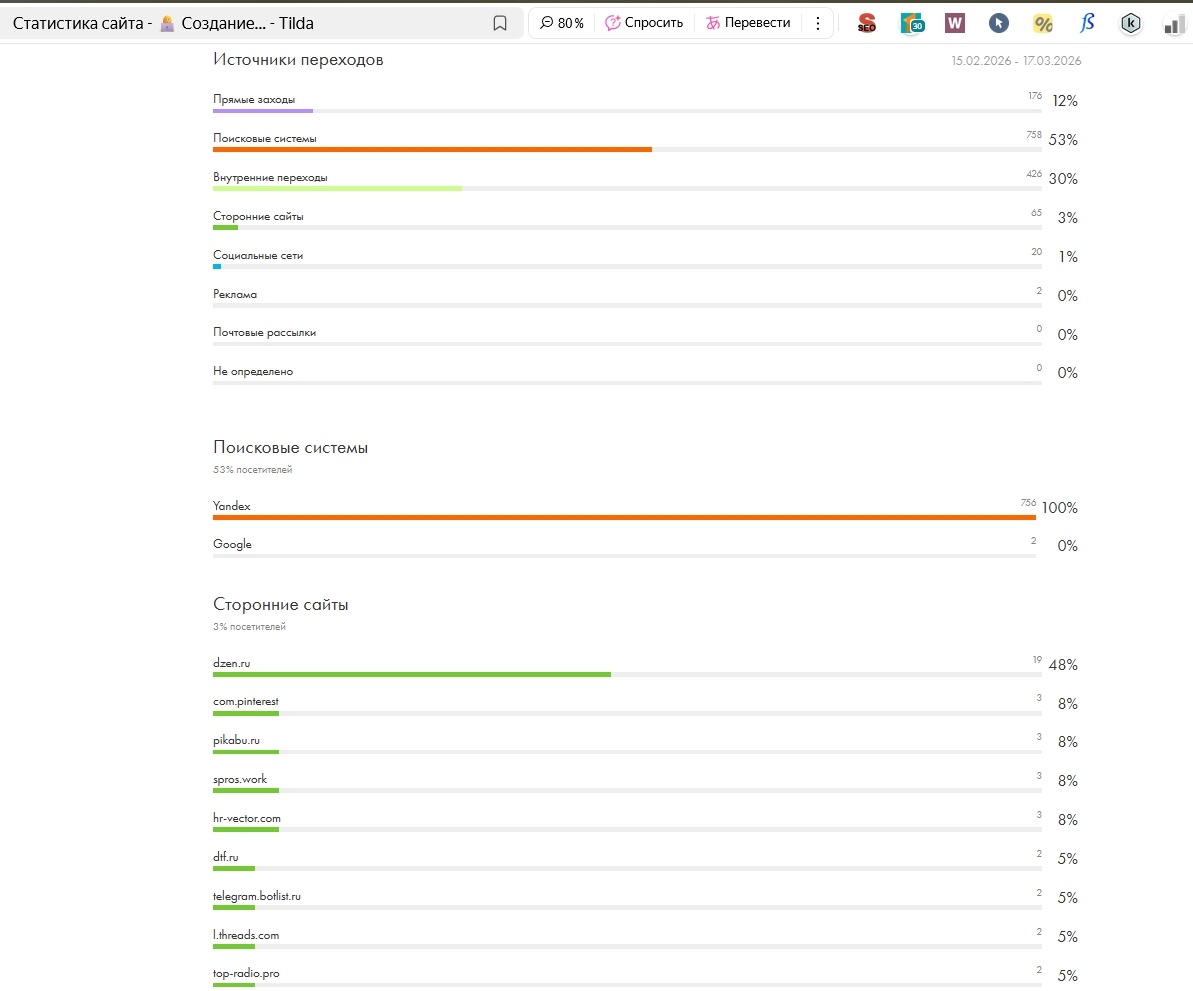Click the blue fs font extension icon
The height and width of the screenshot is (991, 1193).
(1087, 23)
